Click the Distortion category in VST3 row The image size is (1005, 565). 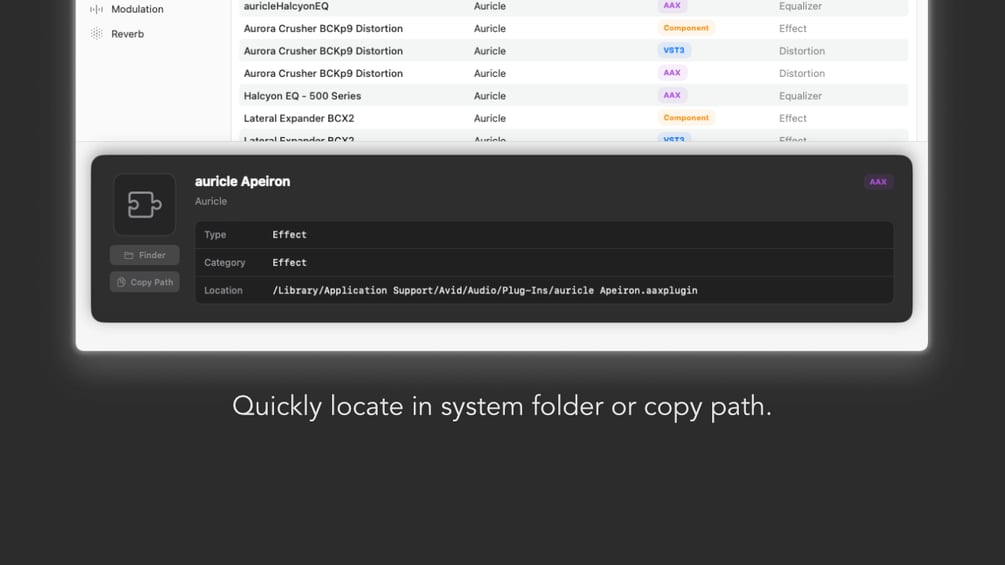[802, 51]
